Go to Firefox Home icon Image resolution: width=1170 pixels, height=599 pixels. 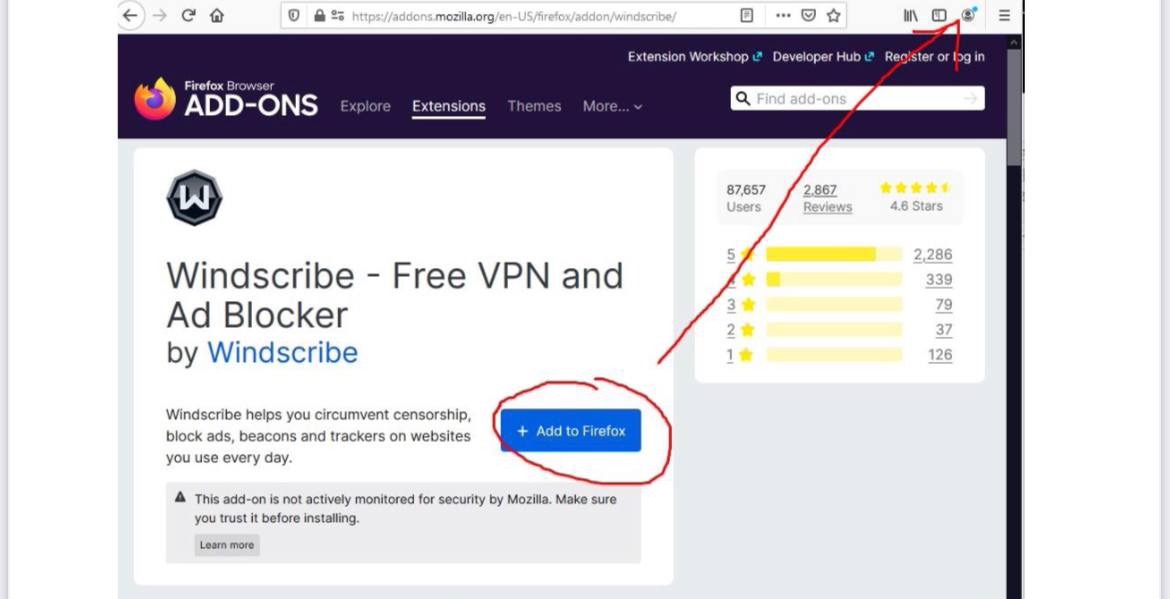pyautogui.click(x=216, y=15)
